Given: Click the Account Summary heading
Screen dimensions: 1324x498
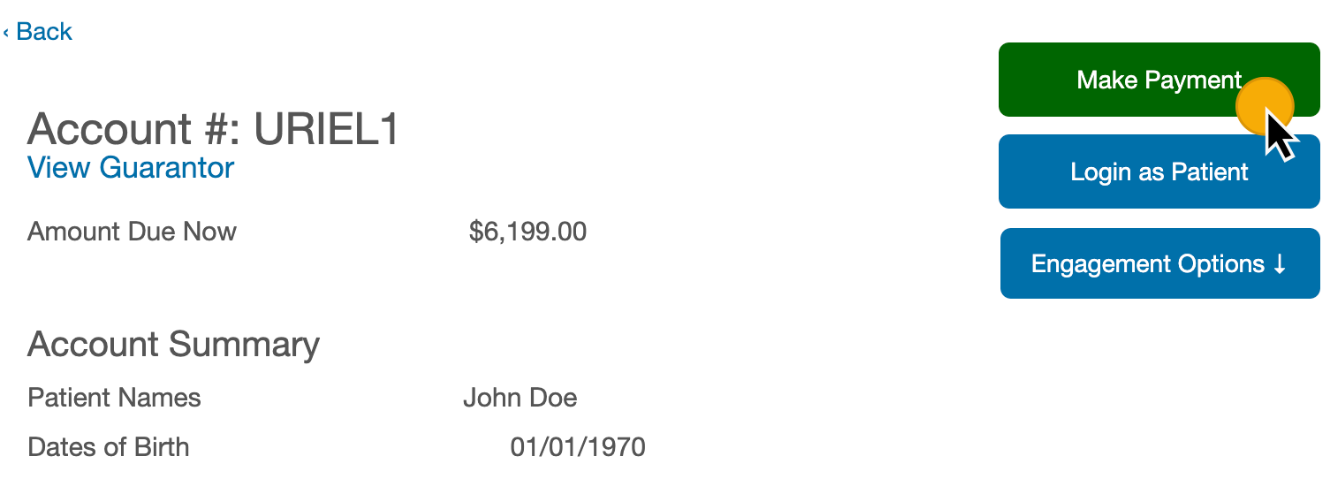Looking at the screenshot, I should 173,344.
